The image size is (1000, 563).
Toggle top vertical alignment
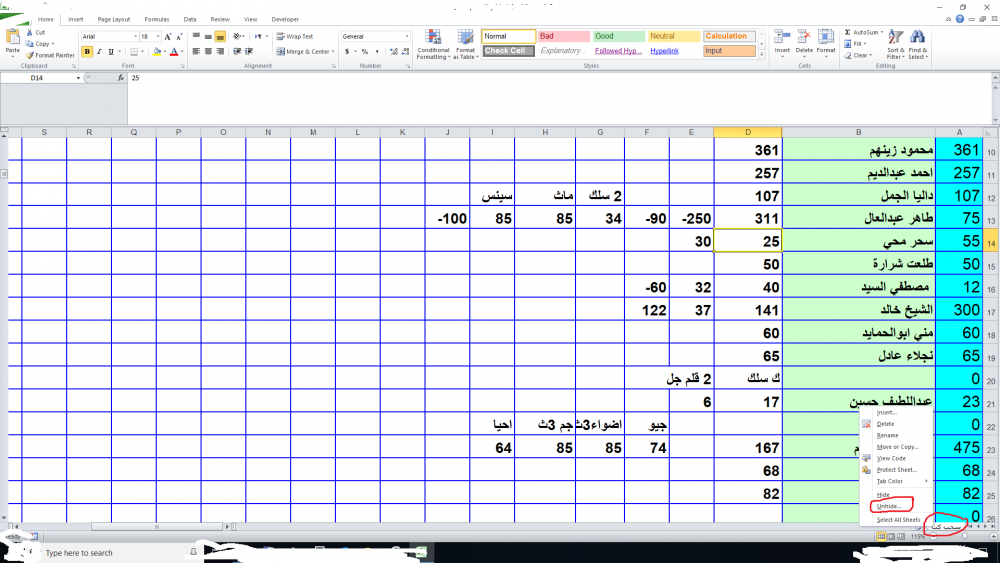196,36
